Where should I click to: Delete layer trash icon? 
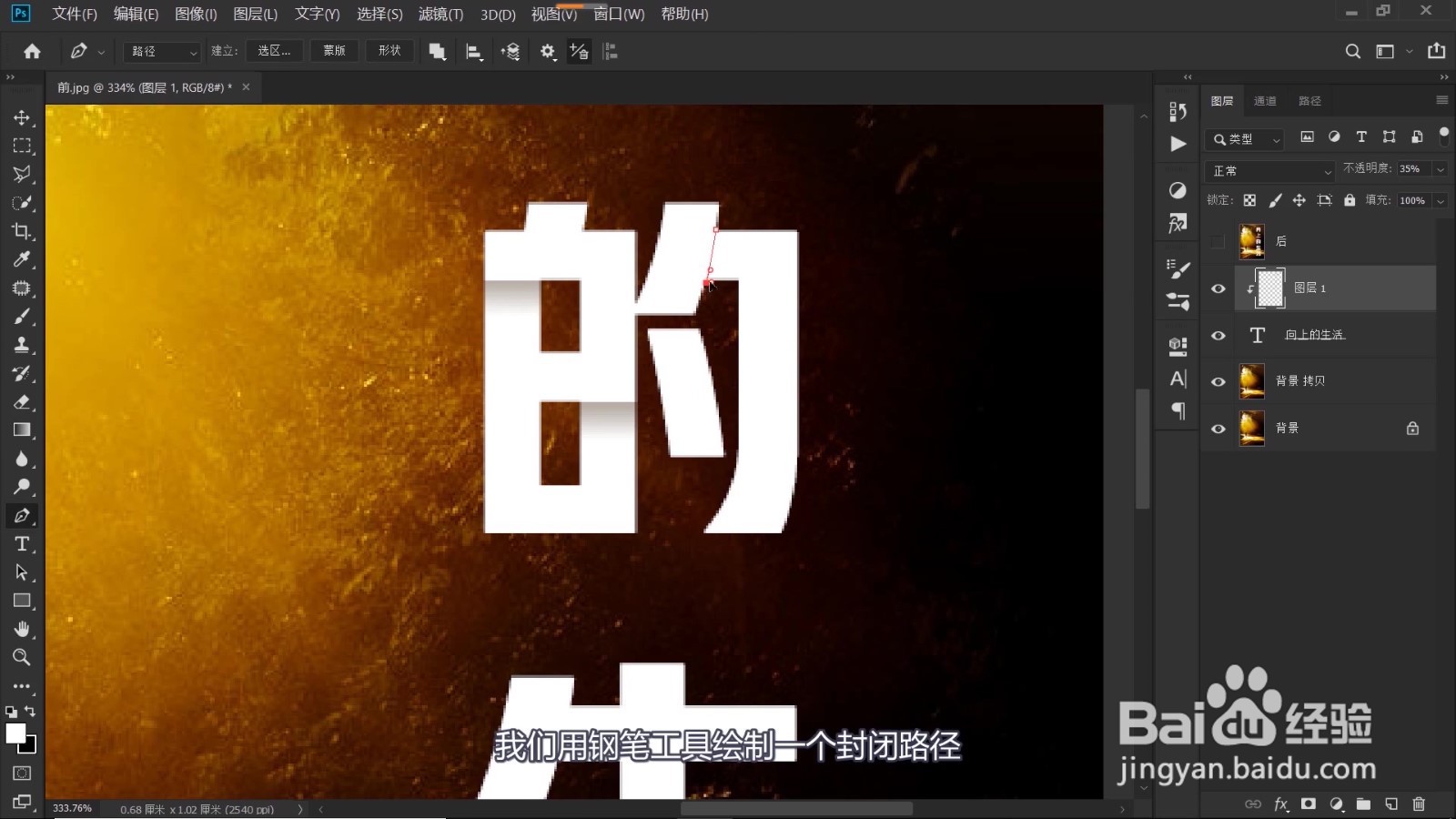coord(1419,804)
